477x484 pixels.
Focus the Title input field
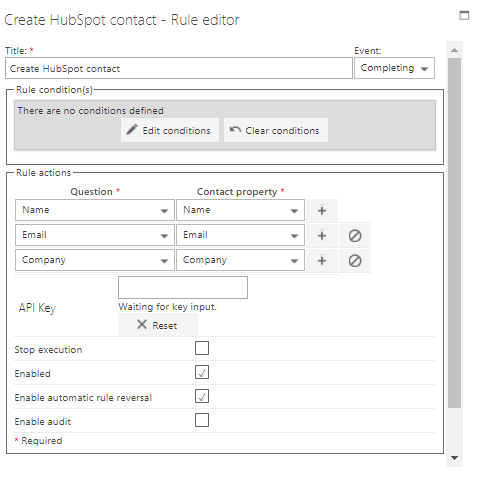179,68
